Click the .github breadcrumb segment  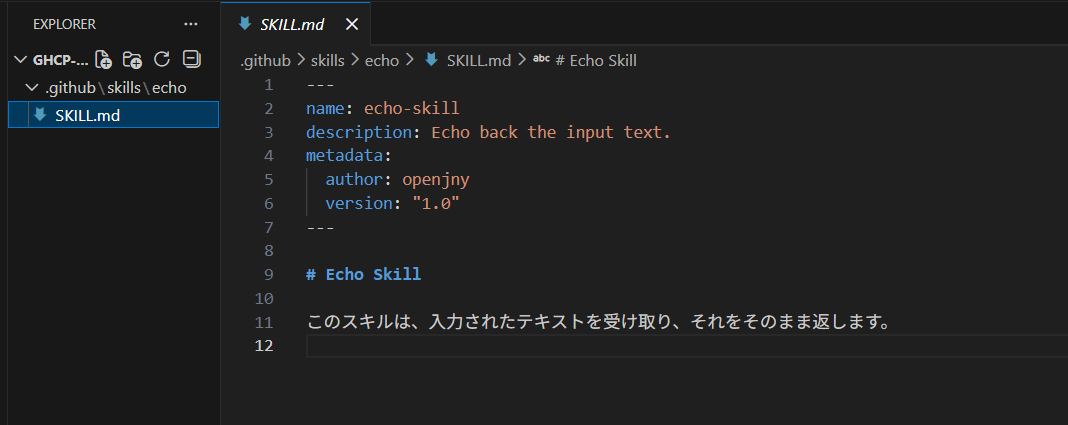tap(265, 60)
